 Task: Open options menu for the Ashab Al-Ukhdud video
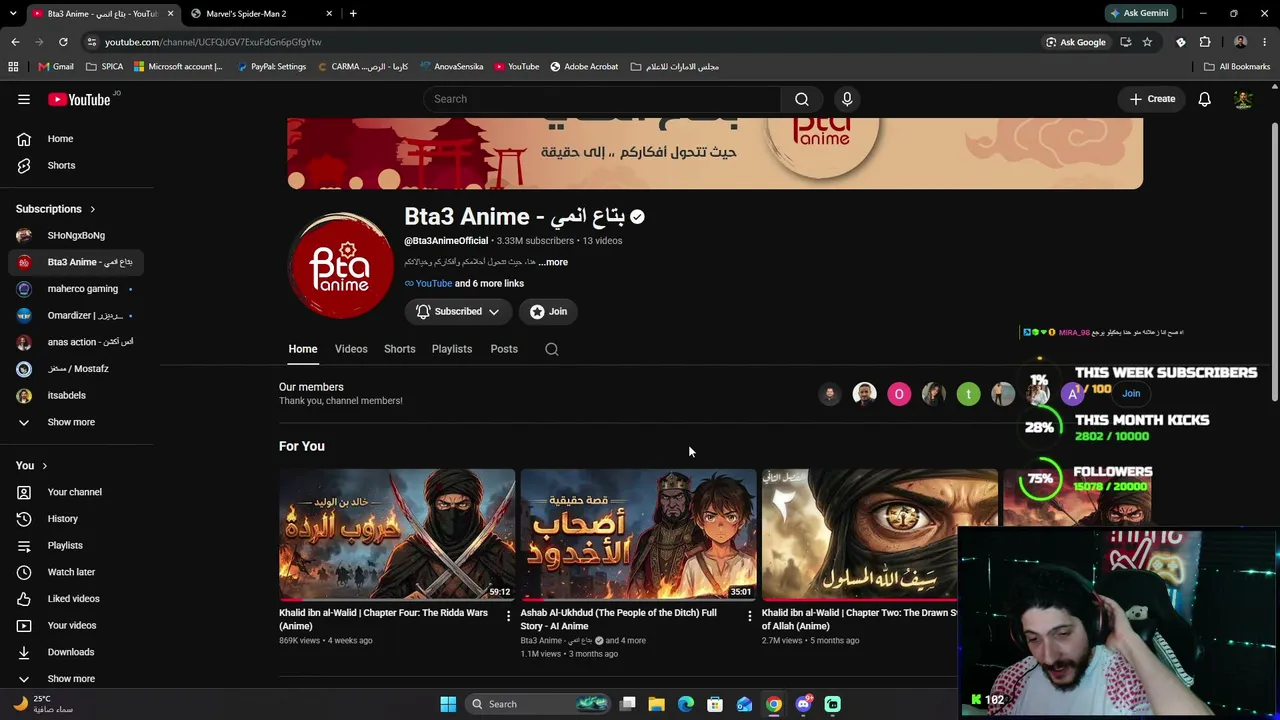click(749, 616)
